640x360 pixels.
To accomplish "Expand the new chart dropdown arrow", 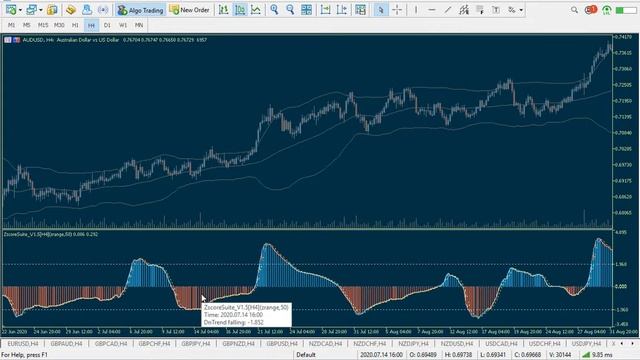I will tap(20, 10).
